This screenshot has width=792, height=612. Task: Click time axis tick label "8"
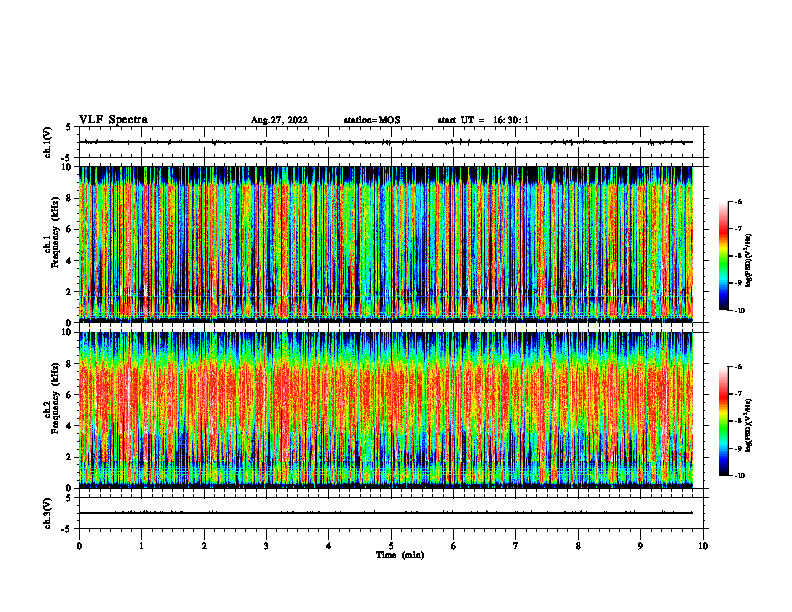pyautogui.click(x=578, y=546)
